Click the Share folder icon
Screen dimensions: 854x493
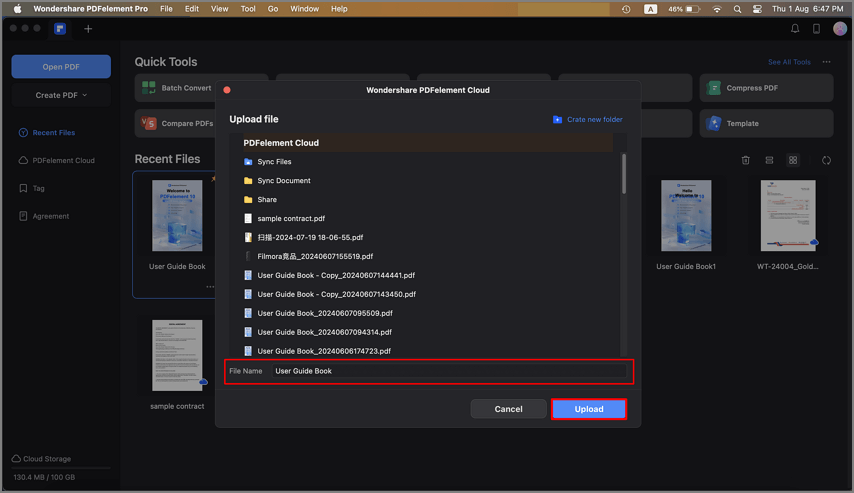(x=248, y=199)
